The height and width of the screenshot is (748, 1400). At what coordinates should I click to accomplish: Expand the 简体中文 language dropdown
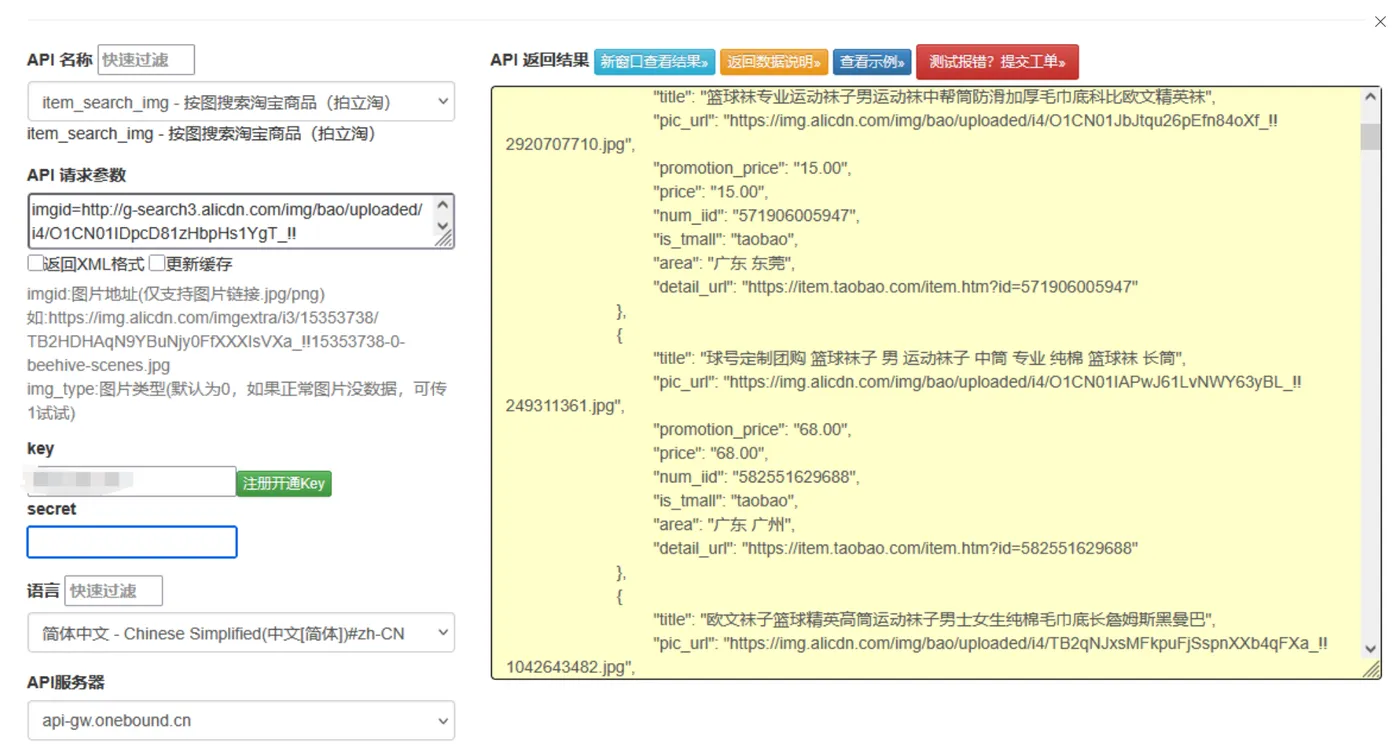(x=241, y=633)
